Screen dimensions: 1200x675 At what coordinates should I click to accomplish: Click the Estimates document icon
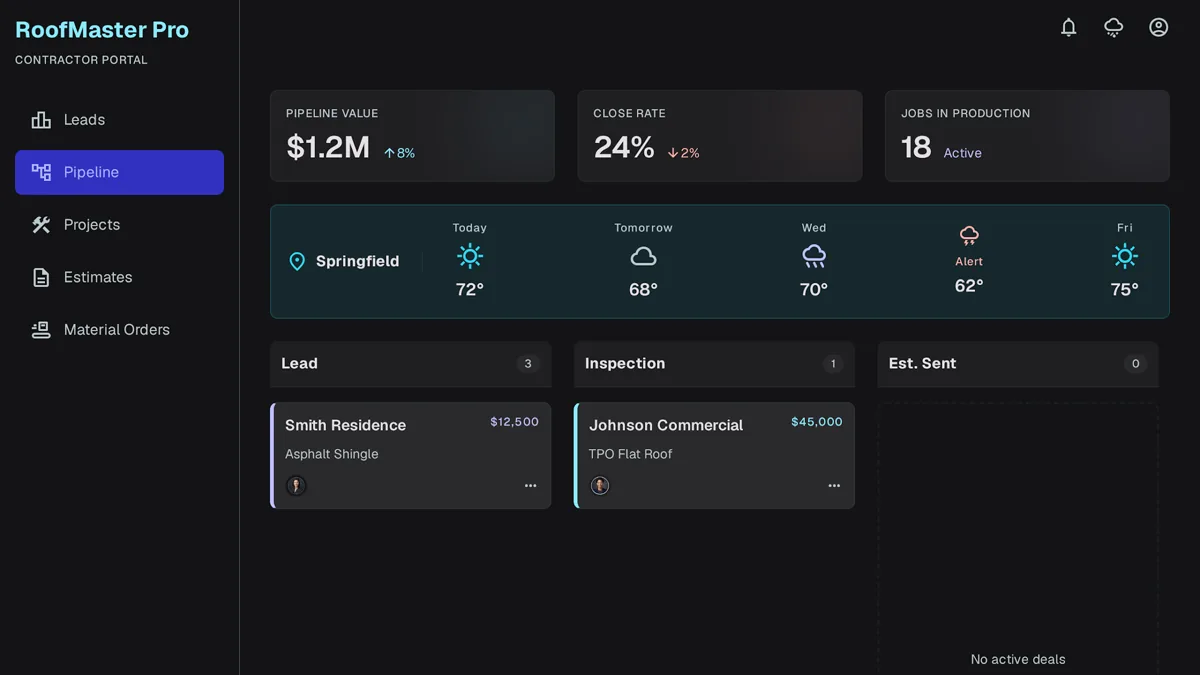click(x=41, y=277)
